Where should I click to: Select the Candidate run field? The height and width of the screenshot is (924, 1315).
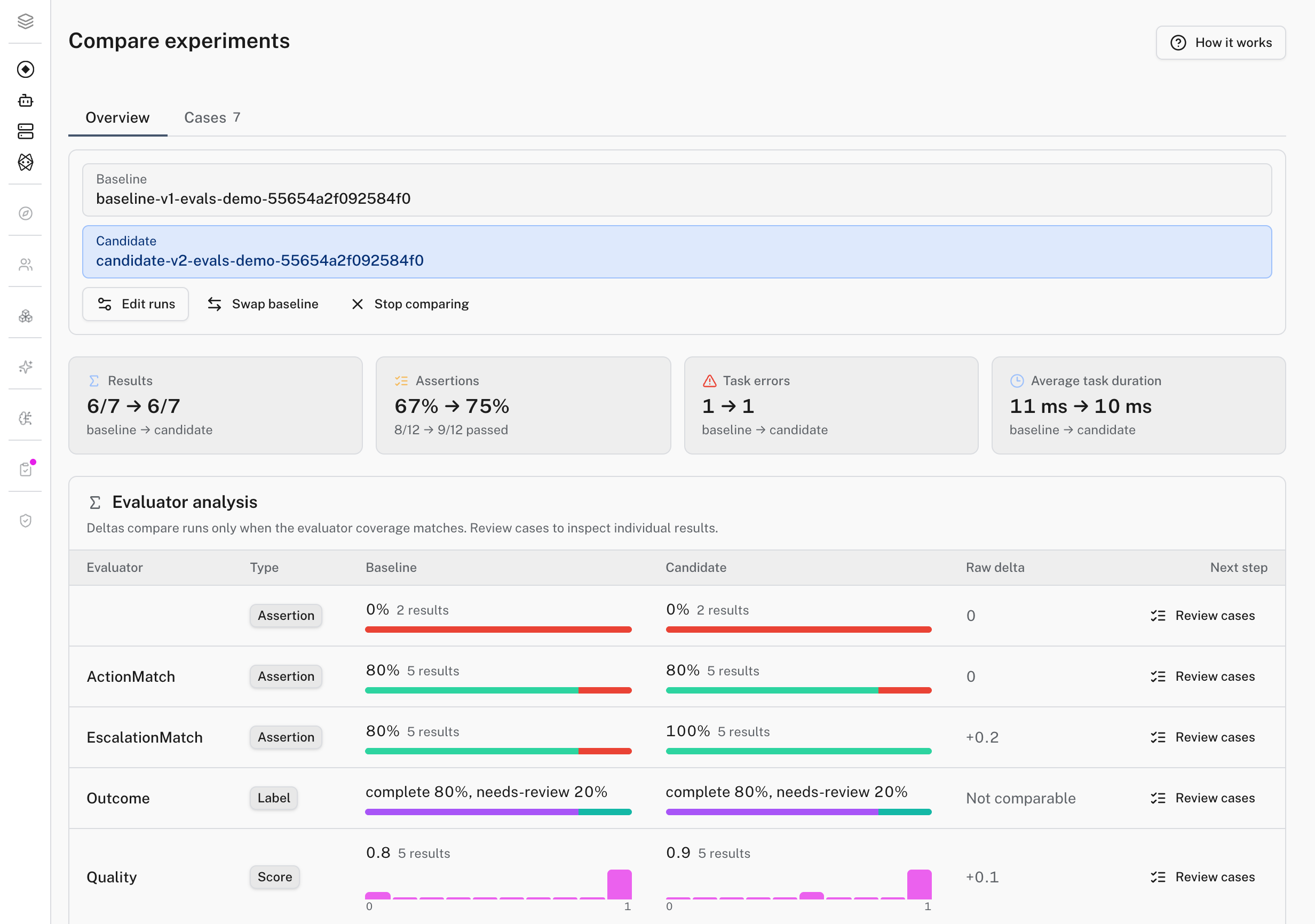pos(677,252)
